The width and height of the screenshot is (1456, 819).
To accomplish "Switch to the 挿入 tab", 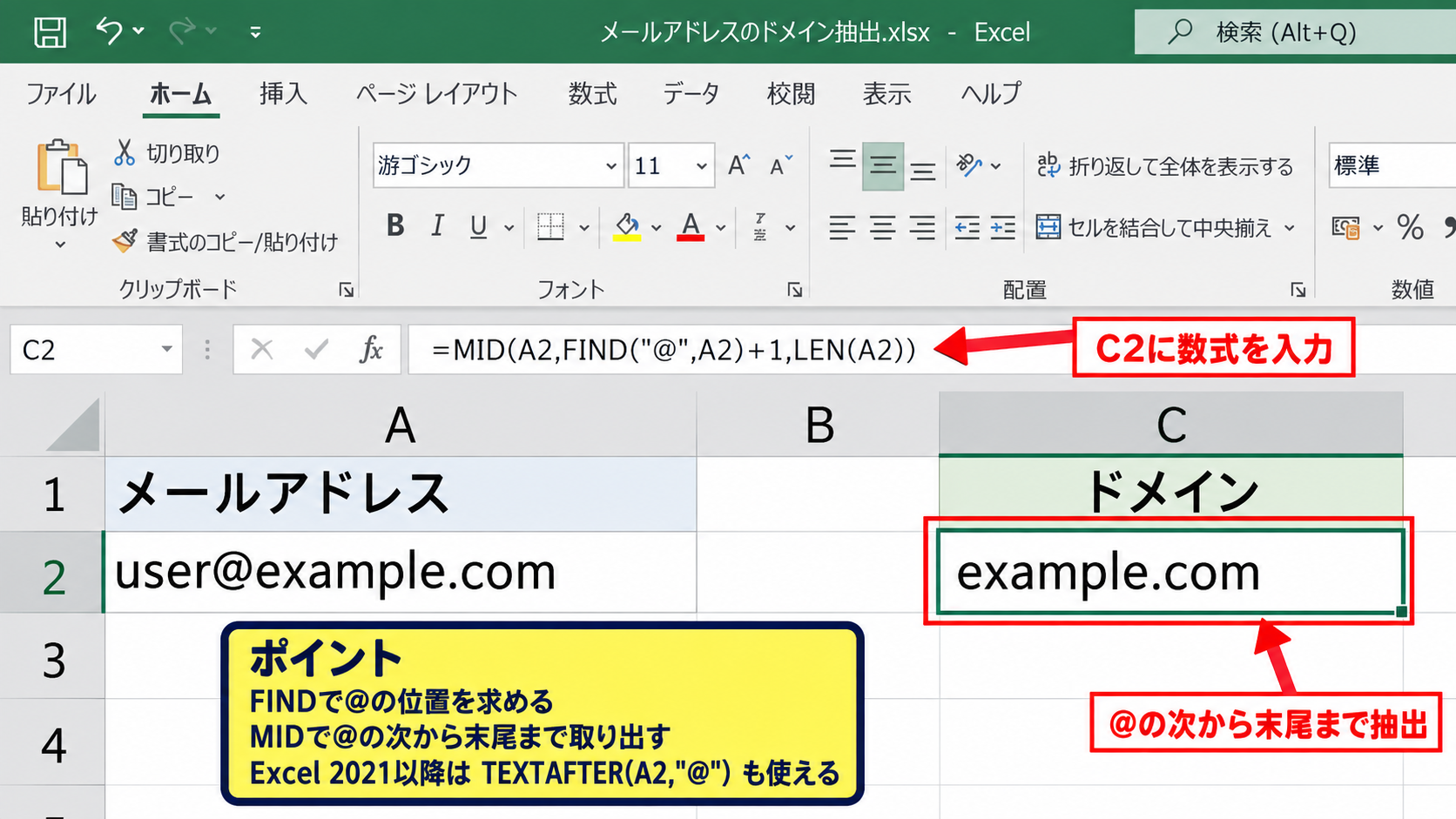I will coord(283,93).
